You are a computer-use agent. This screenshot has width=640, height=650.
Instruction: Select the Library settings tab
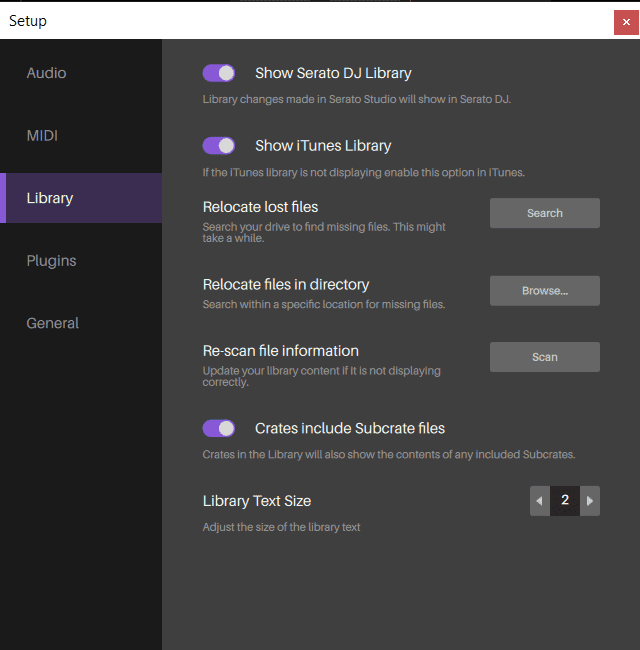pos(81,198)
